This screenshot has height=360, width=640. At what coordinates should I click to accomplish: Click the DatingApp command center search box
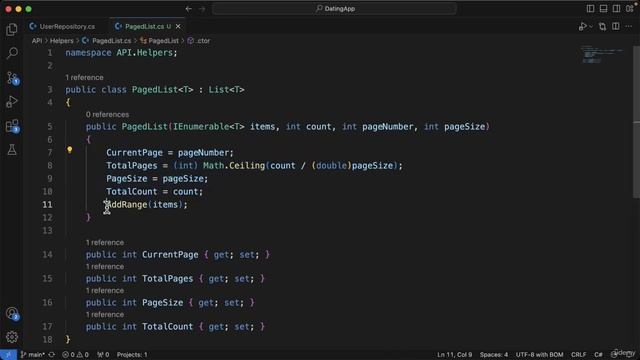(x=335, y=9)
